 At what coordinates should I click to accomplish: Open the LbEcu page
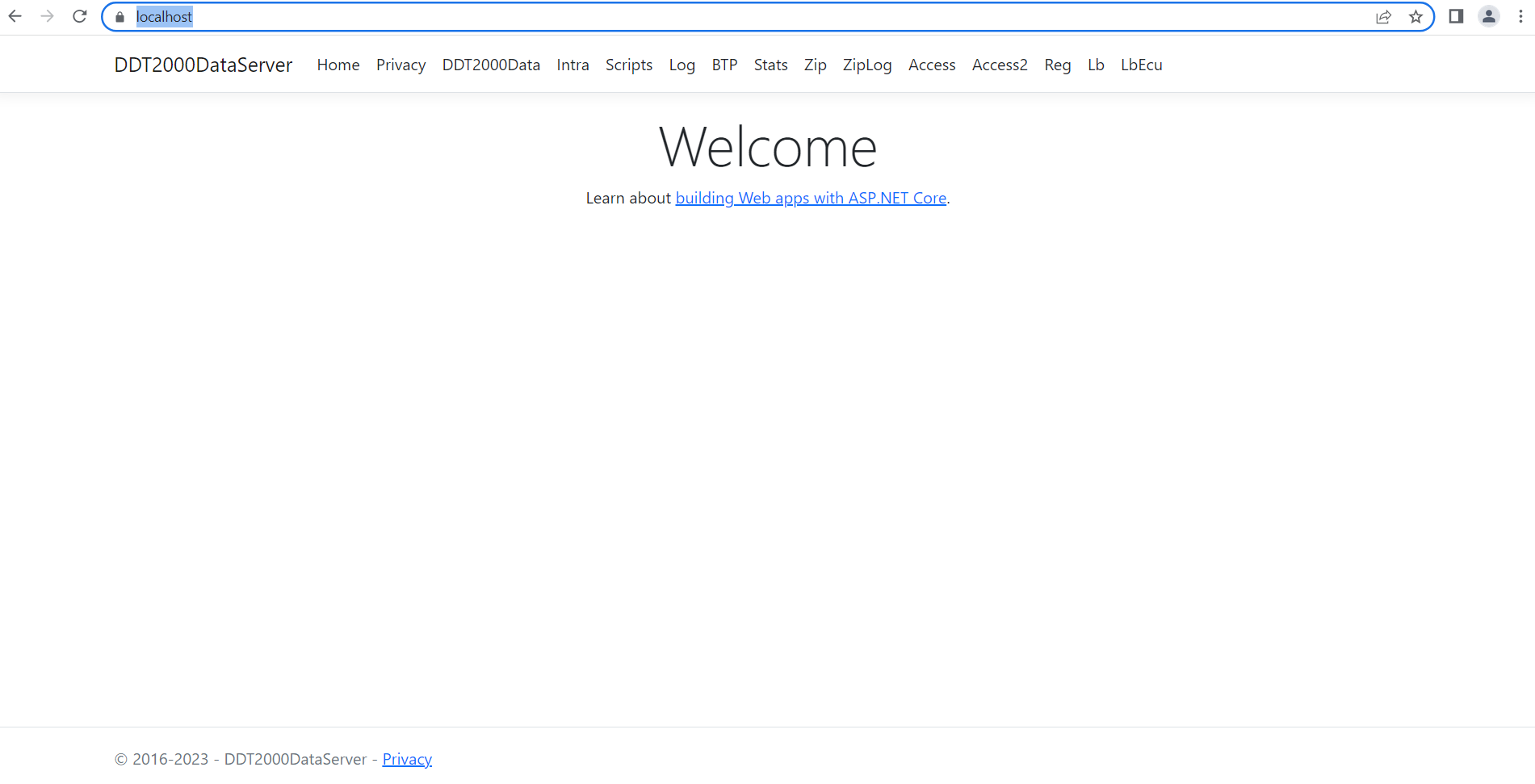[1141, 65]
